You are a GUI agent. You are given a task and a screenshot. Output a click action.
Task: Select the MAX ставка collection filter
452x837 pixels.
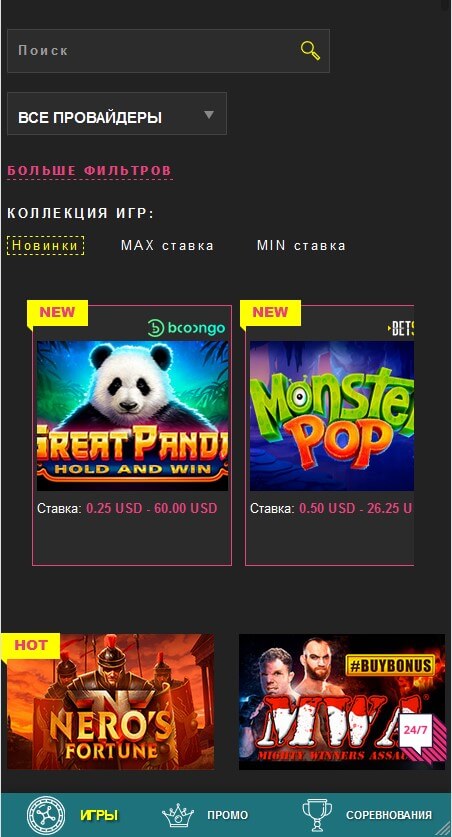coord(167,246)
